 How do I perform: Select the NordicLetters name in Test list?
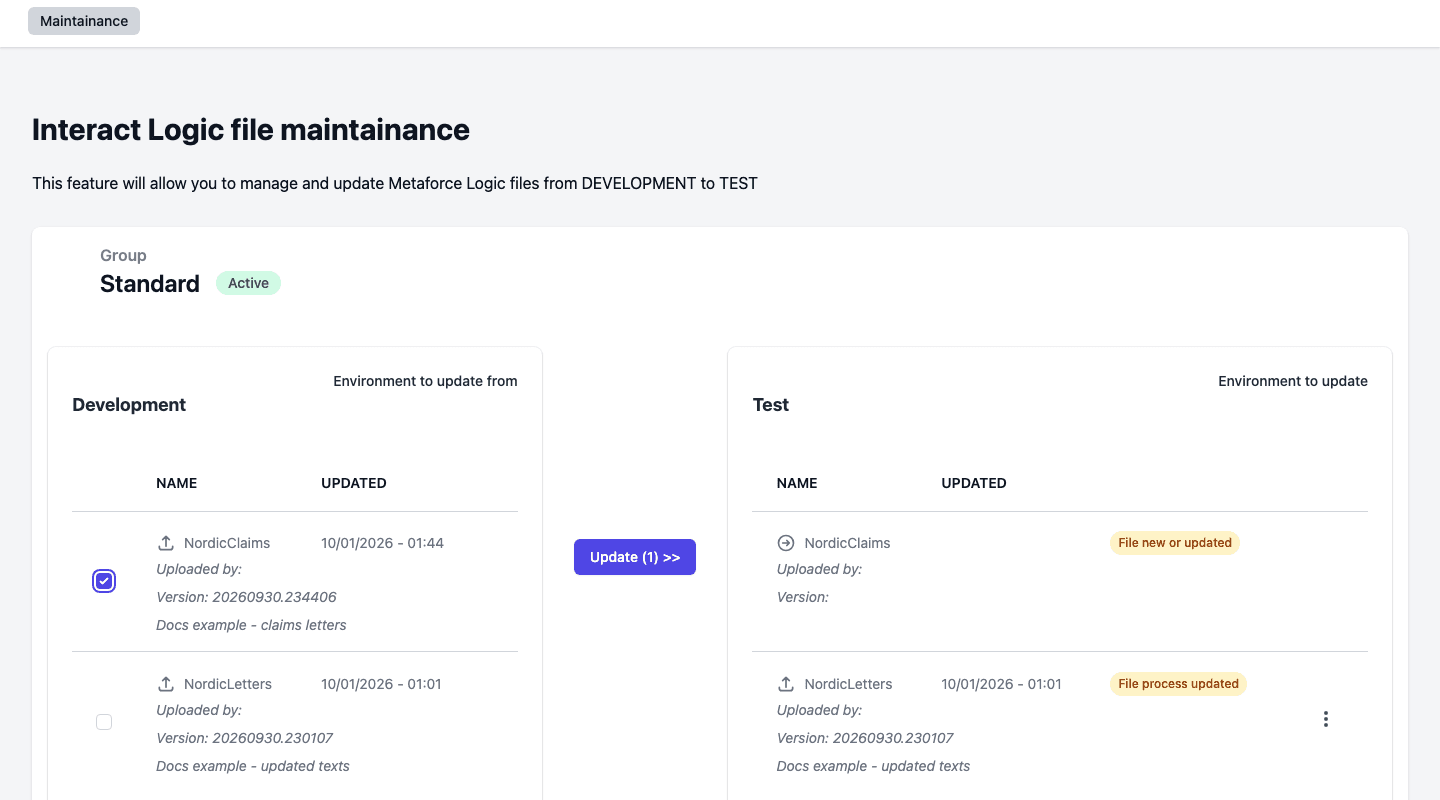849,684
